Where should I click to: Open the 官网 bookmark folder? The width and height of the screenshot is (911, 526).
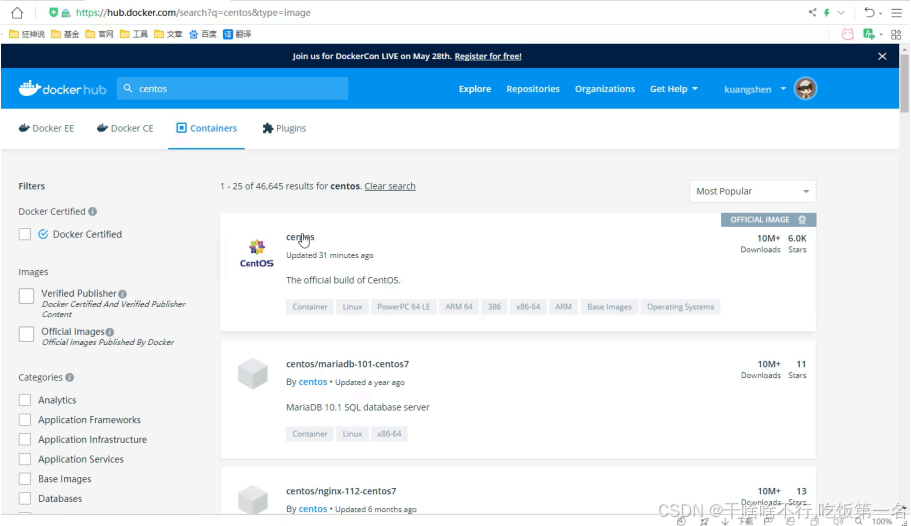tap(99, 34)
